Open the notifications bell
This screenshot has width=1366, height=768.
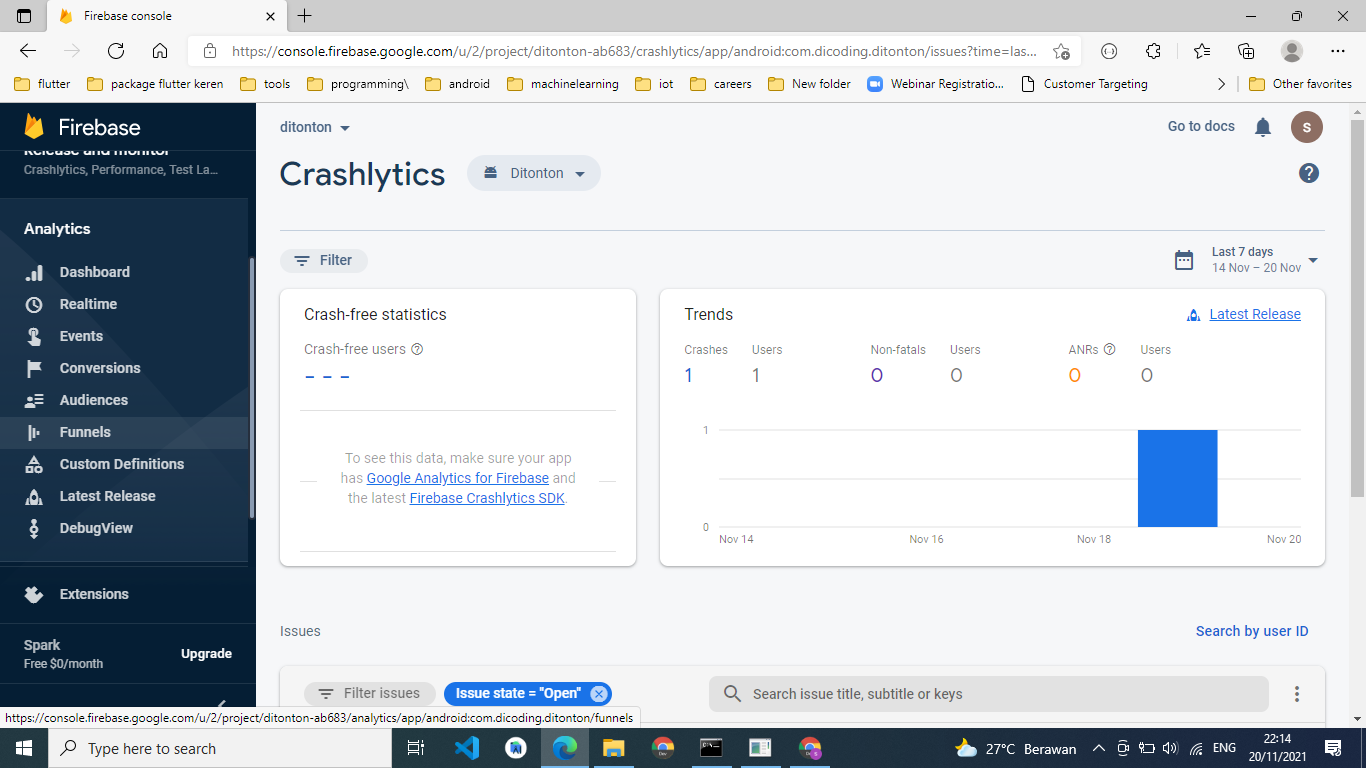pos(1263,127)
